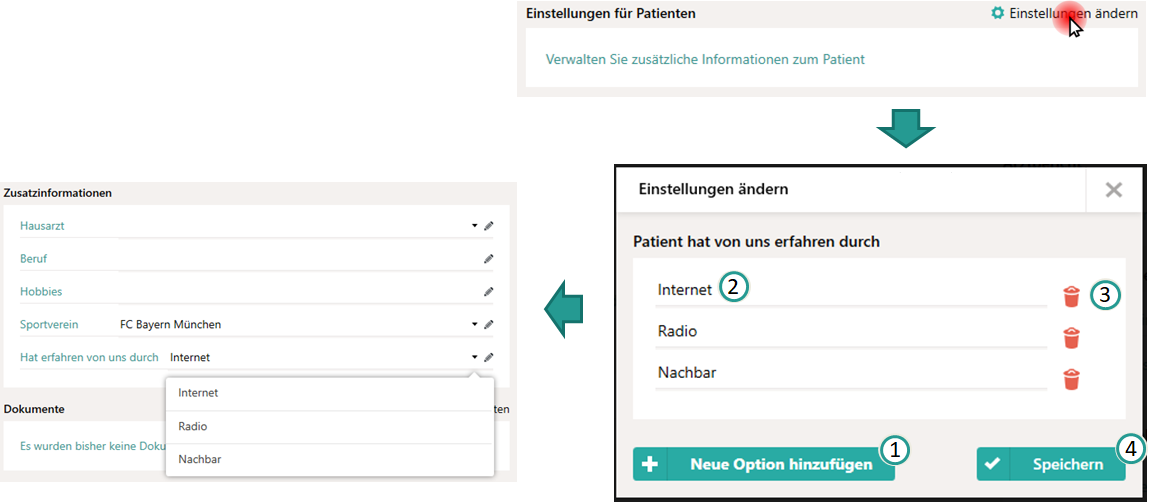Choose Radio in the dropdown list

(330, 427)
